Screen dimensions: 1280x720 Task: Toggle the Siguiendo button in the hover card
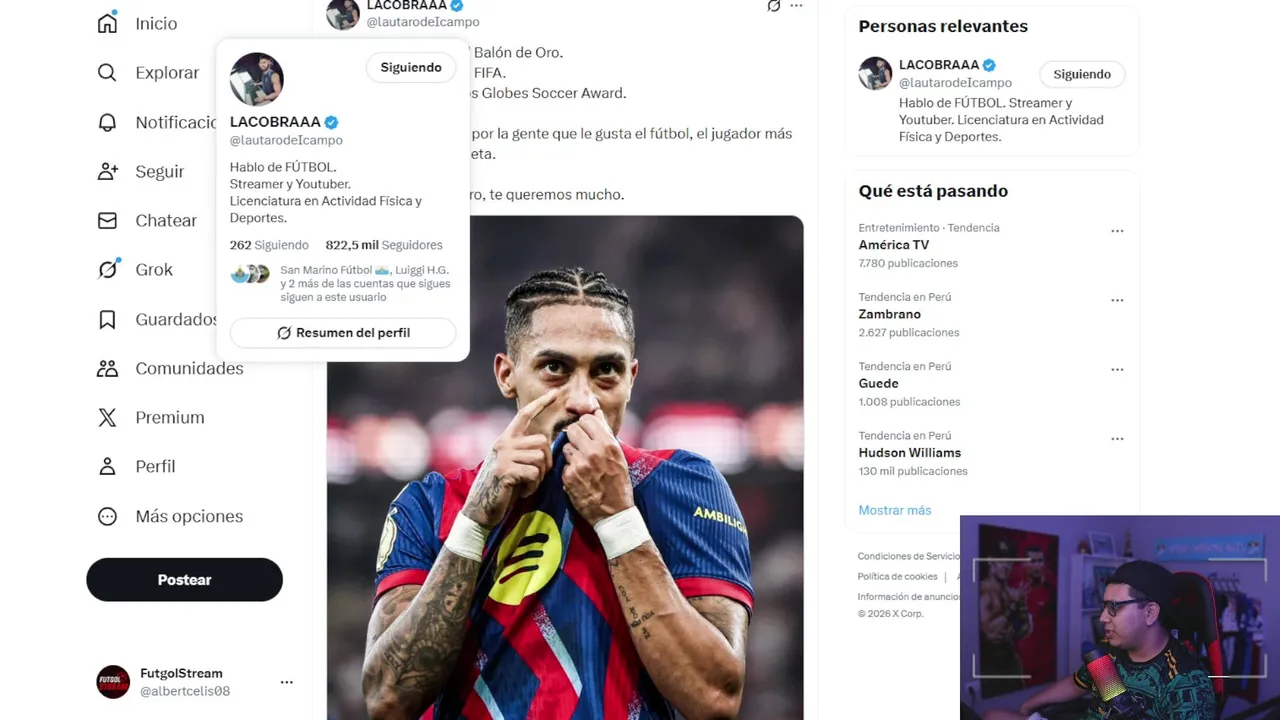pyautogui.click(x=411, y=67)
